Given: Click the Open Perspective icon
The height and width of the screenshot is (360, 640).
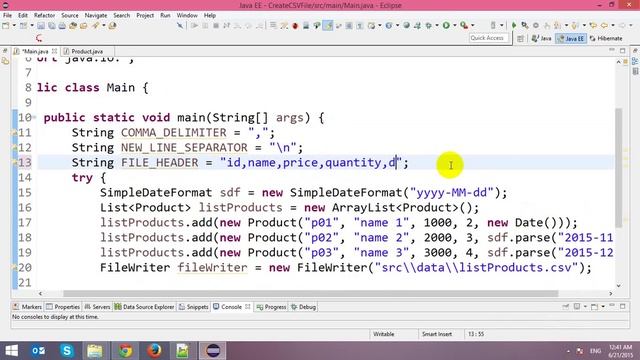Looking at the screenshot, I should click(520, 38).
